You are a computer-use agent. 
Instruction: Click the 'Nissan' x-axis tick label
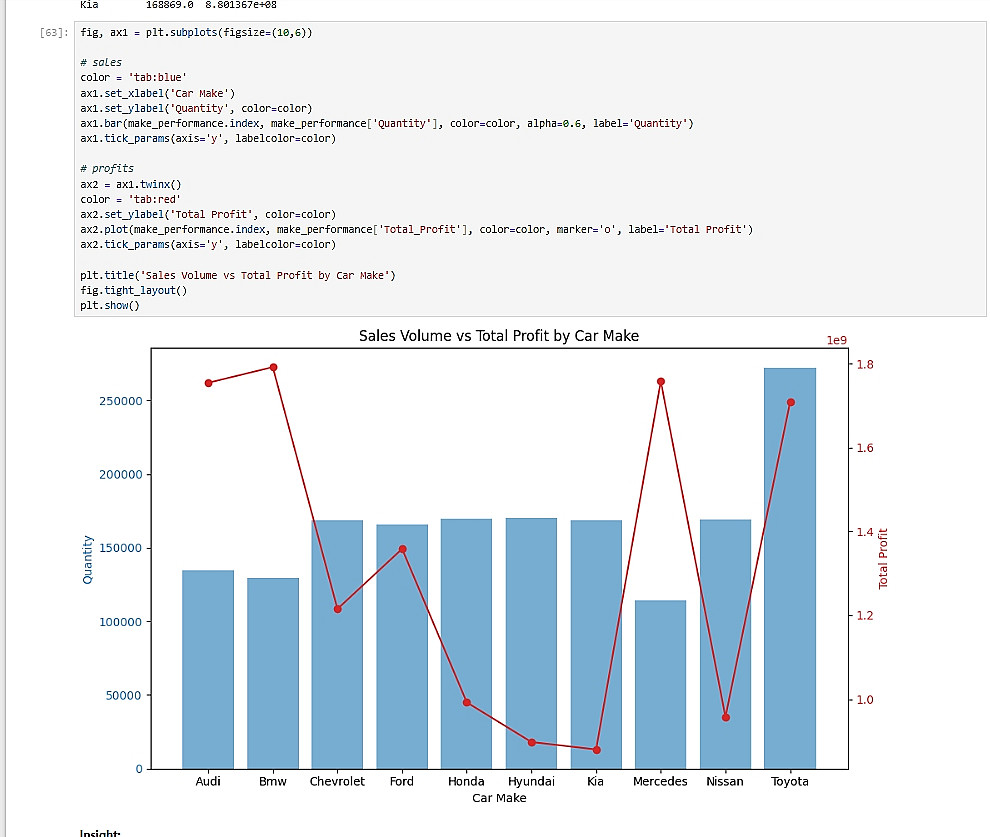click(x=725, y=781)
